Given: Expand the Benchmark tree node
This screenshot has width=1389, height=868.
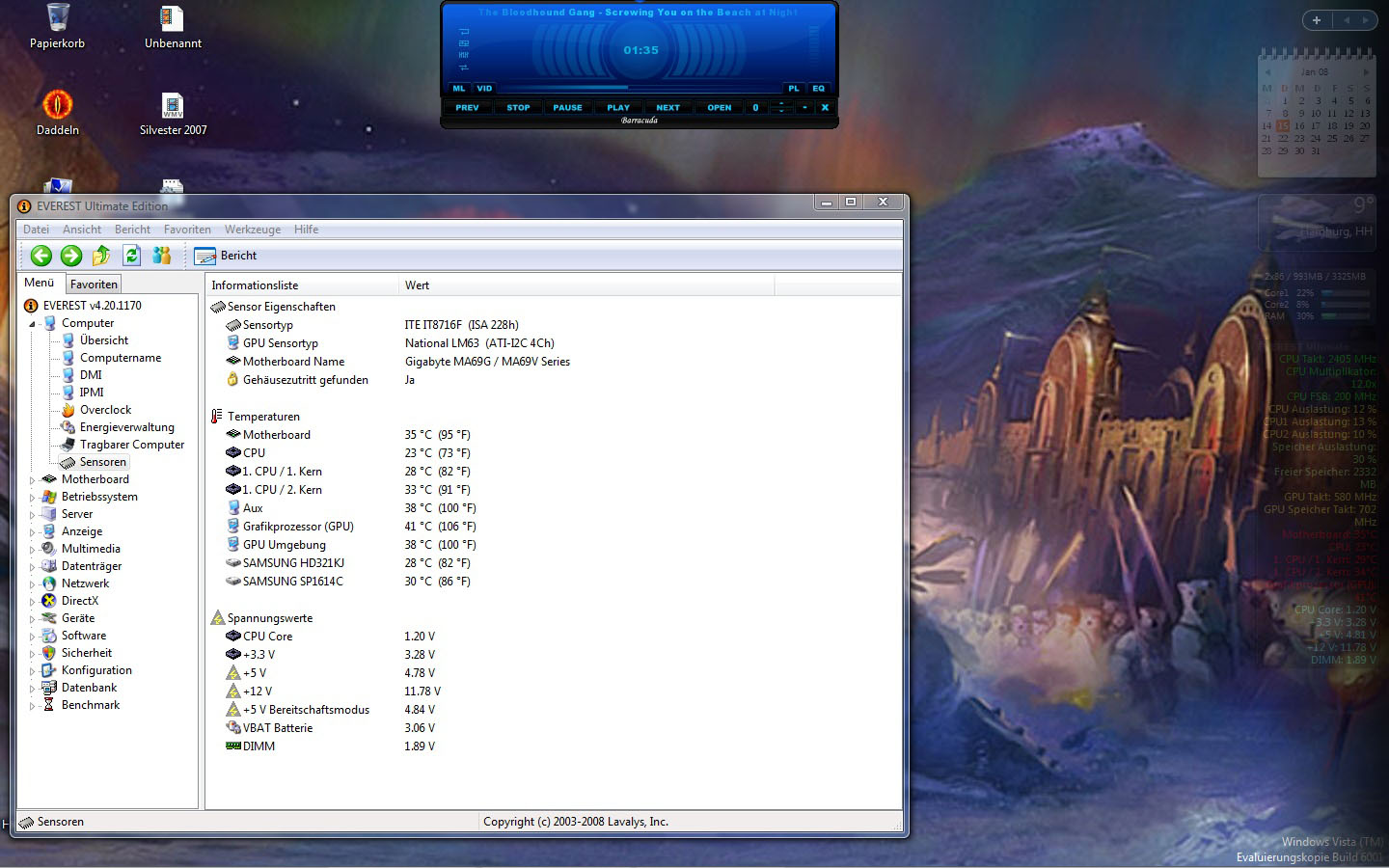Looking at the screenshot, I should coord(32,706).
